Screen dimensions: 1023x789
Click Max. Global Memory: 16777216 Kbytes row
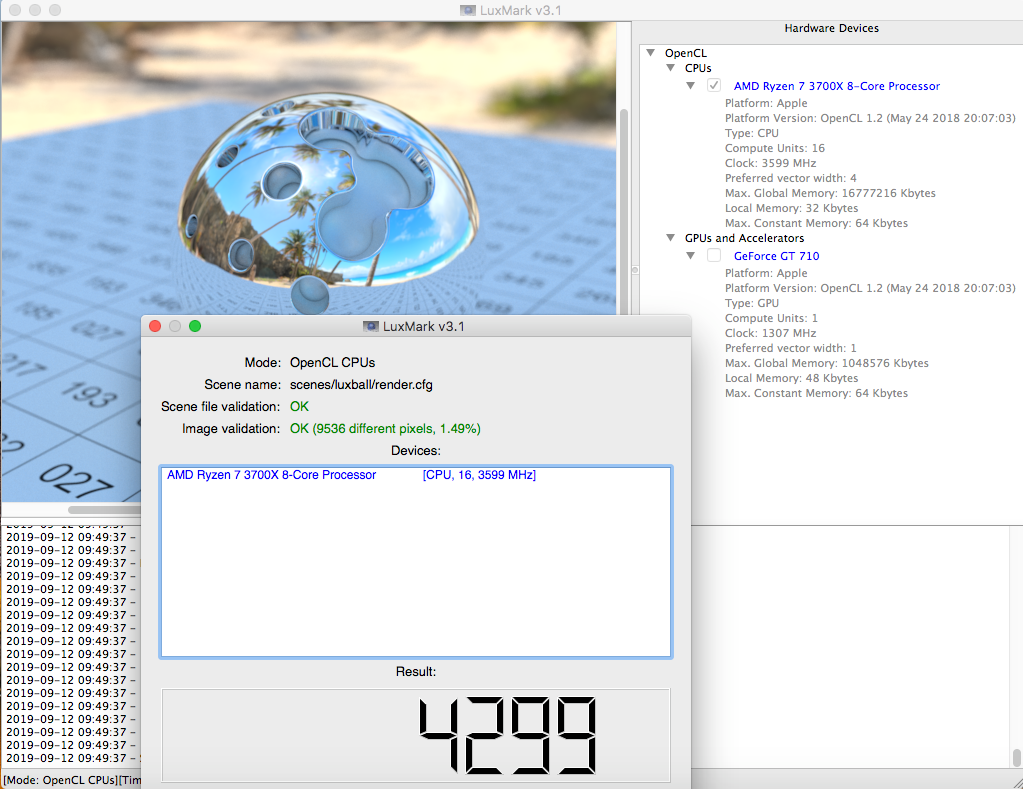click(830, 193)
